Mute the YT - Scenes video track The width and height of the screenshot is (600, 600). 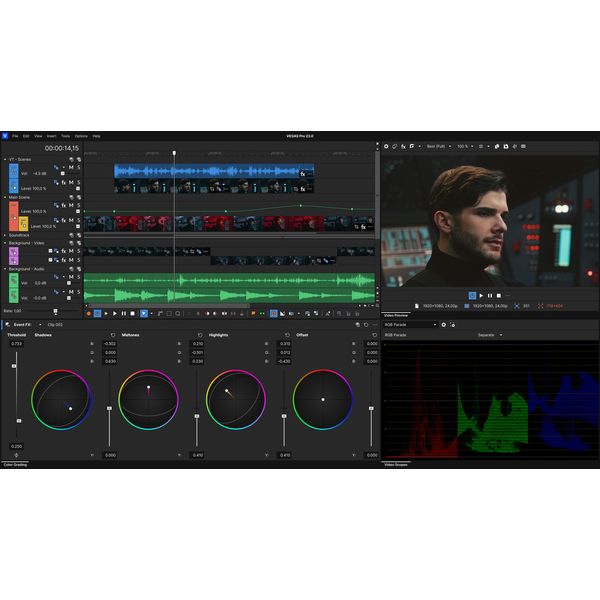[71, 183]
